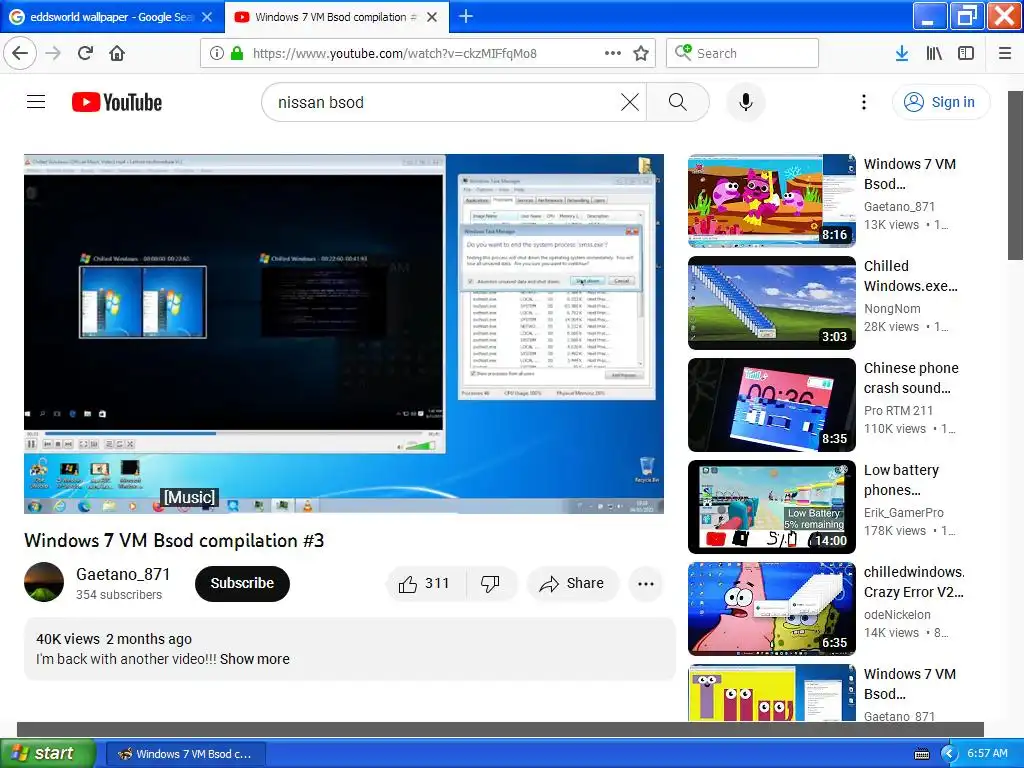Screen dimensions: 1024x768
Task: Share this video
Action: [x=572, y=583]
